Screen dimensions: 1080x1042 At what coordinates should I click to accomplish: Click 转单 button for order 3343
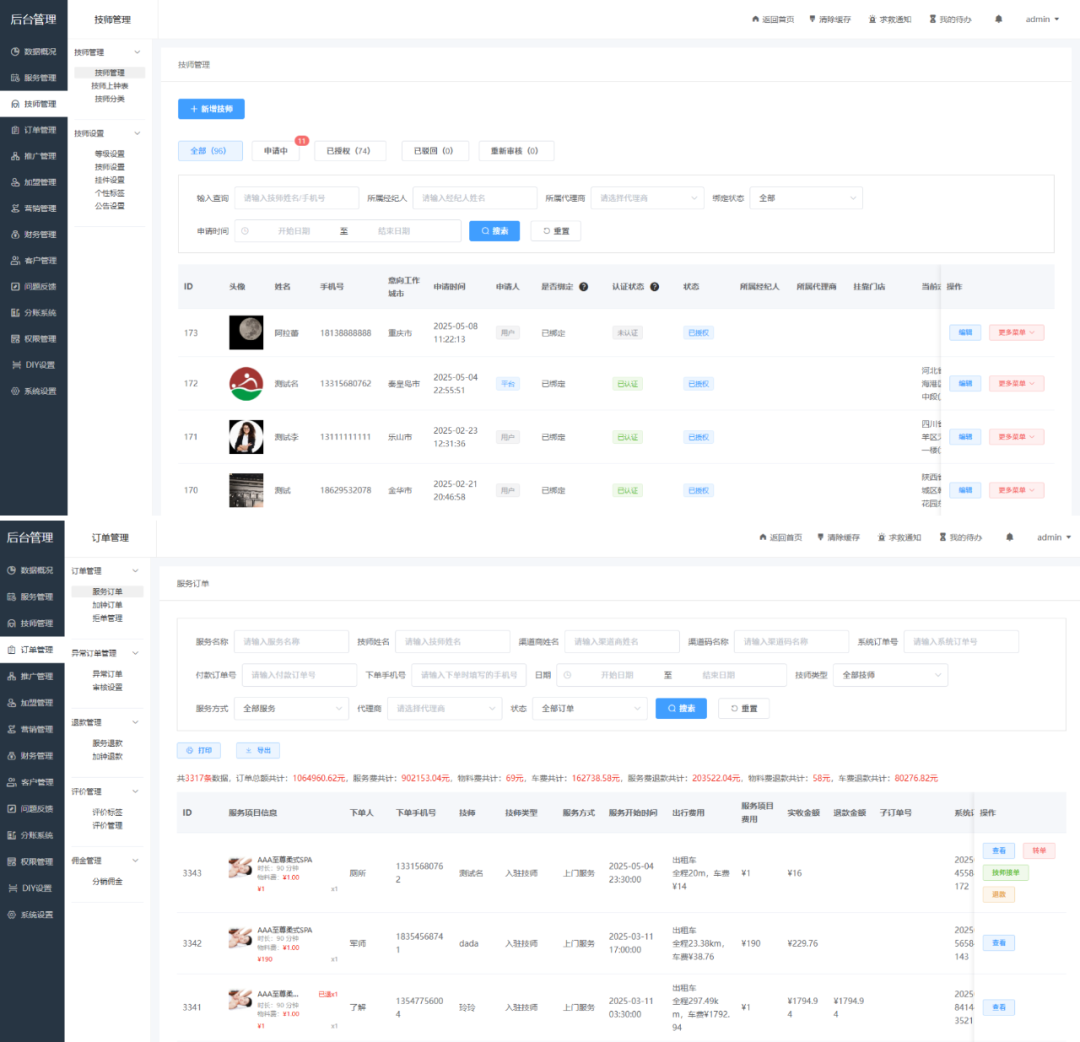pyautogui.click(x=1038, y=851)
